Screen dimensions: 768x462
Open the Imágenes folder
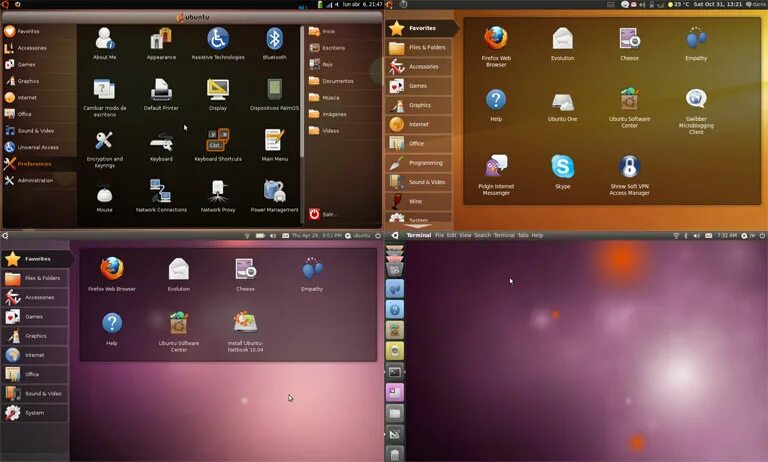(328, 114)
